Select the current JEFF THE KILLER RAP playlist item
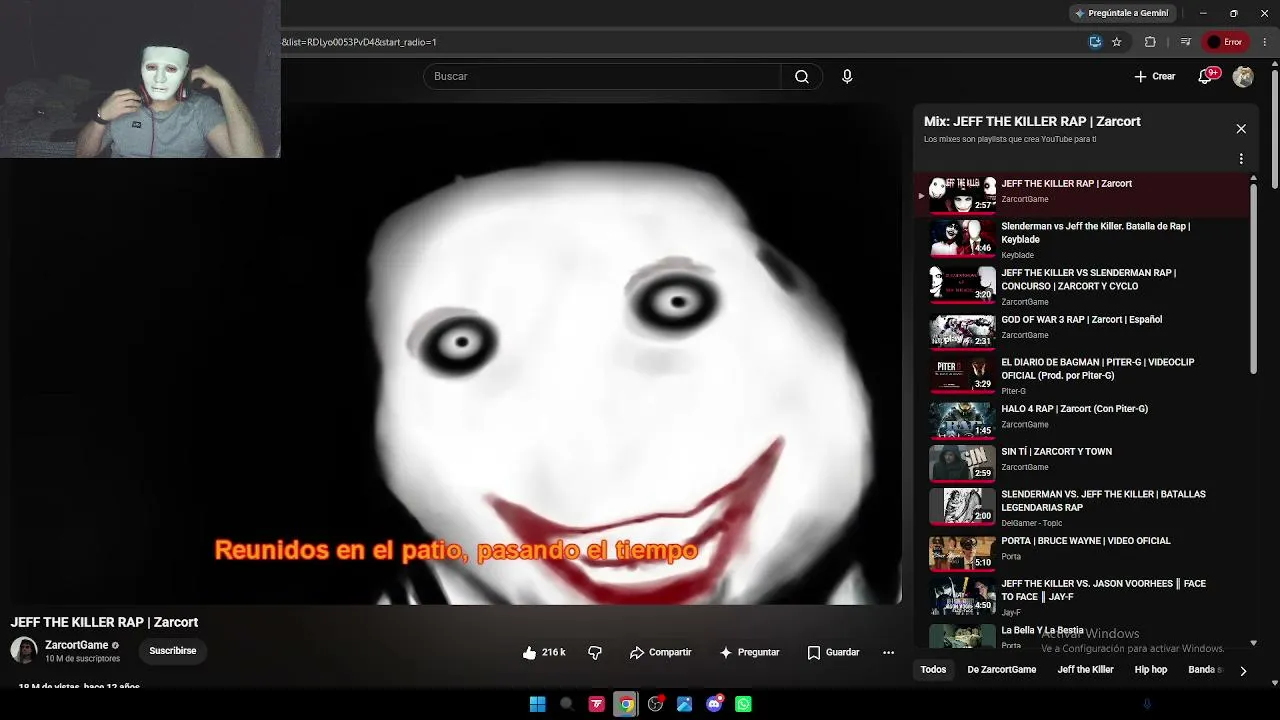Screen dimensions: 1280x720 pyautogui.click(x=1084, y=194)
